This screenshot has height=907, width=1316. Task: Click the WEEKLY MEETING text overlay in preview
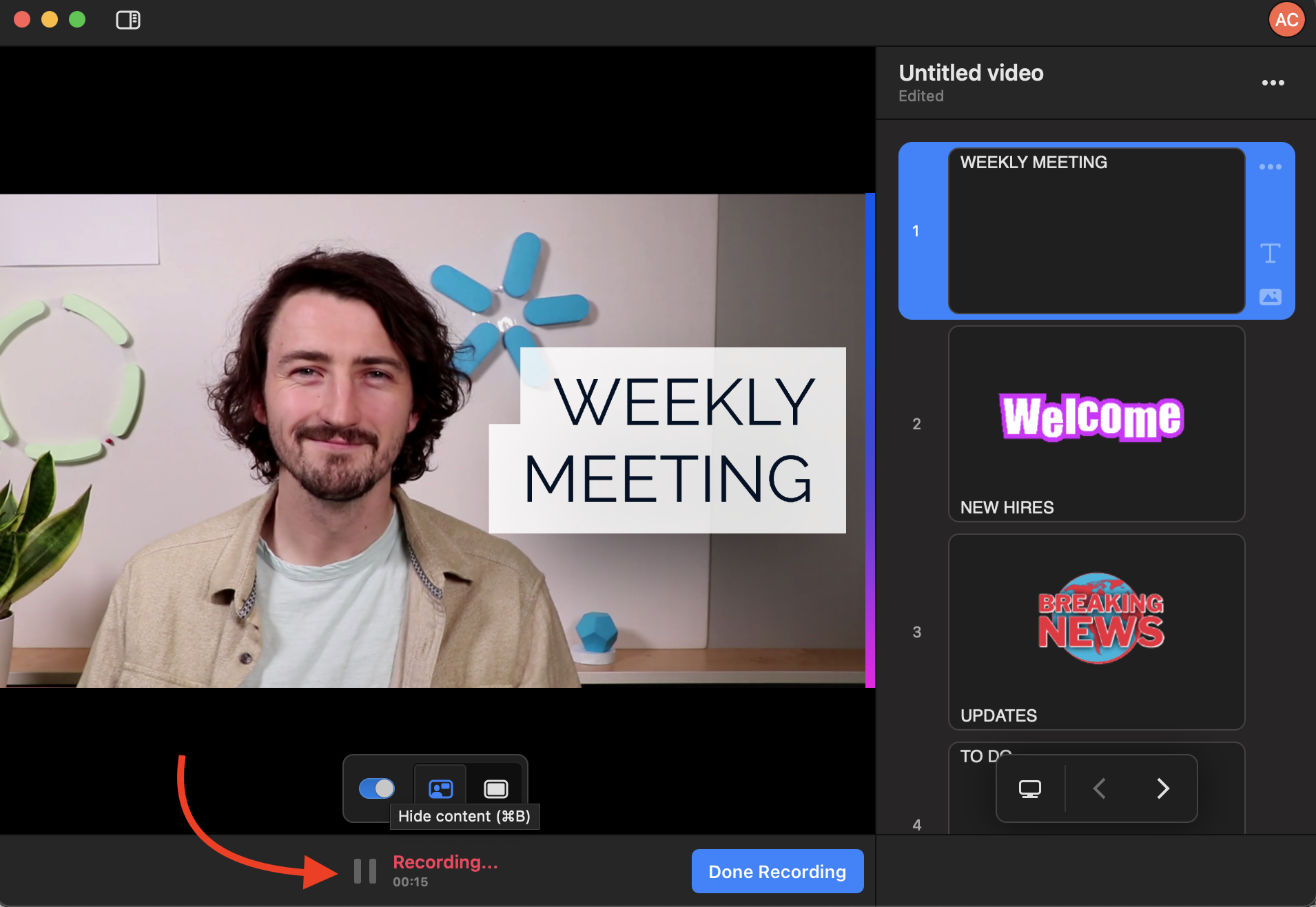[x=667, y=441]
